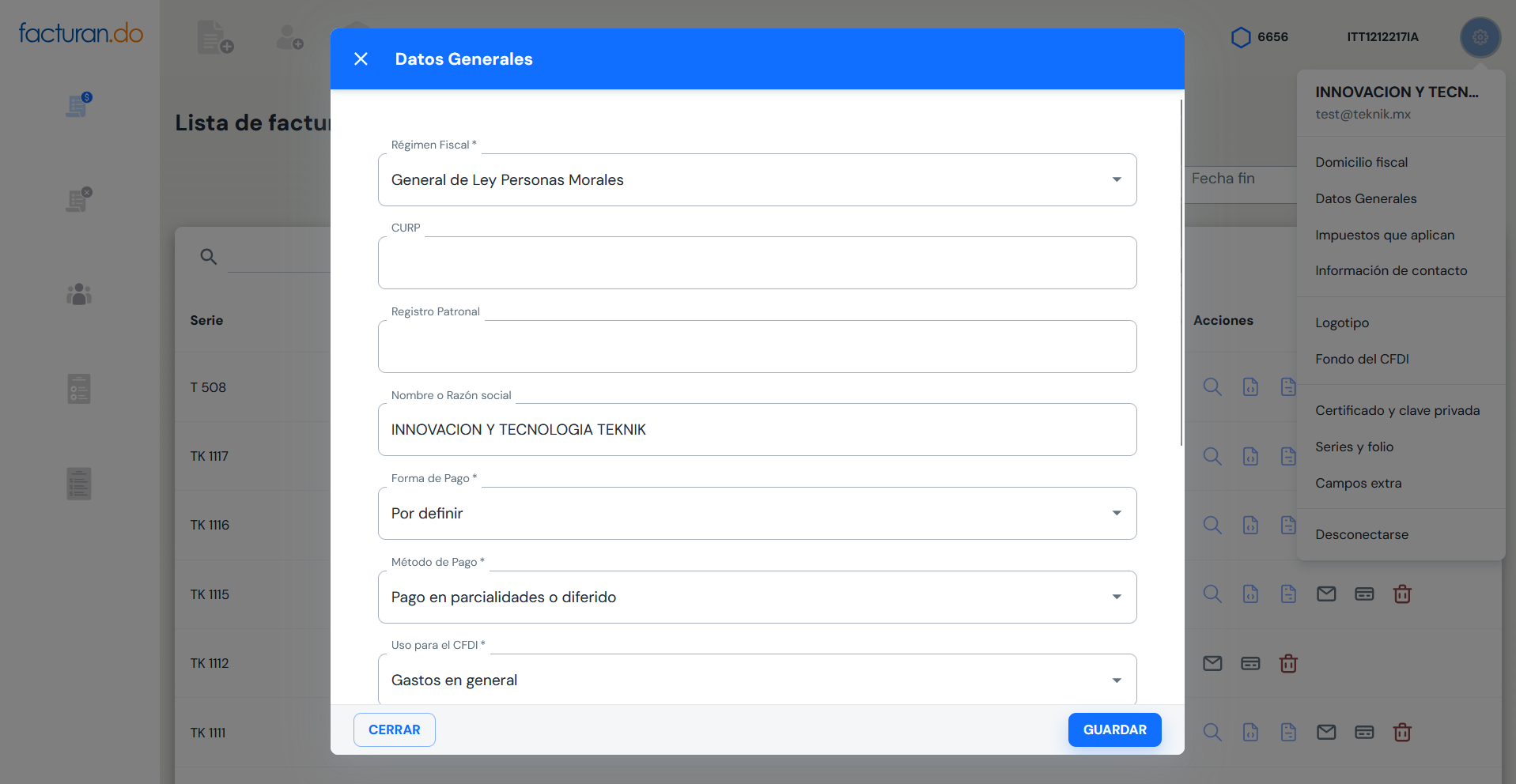Screen dimensions: 1516x784
Task: Click the magnifier icon in T 508 row
Action: click(x=1212, y=387)
